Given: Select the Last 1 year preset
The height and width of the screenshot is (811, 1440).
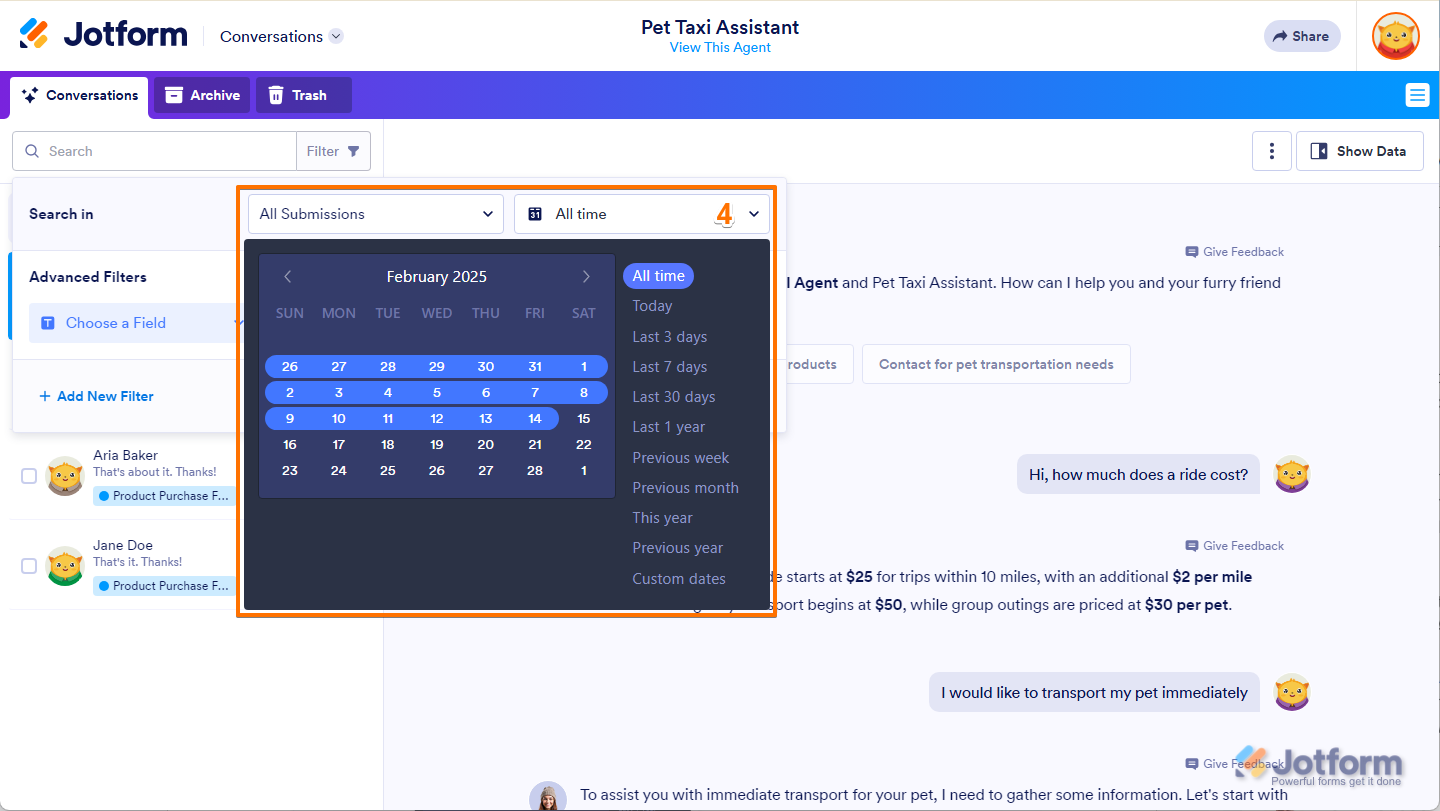Looking at the screenshot, I should tap(669, 427).
